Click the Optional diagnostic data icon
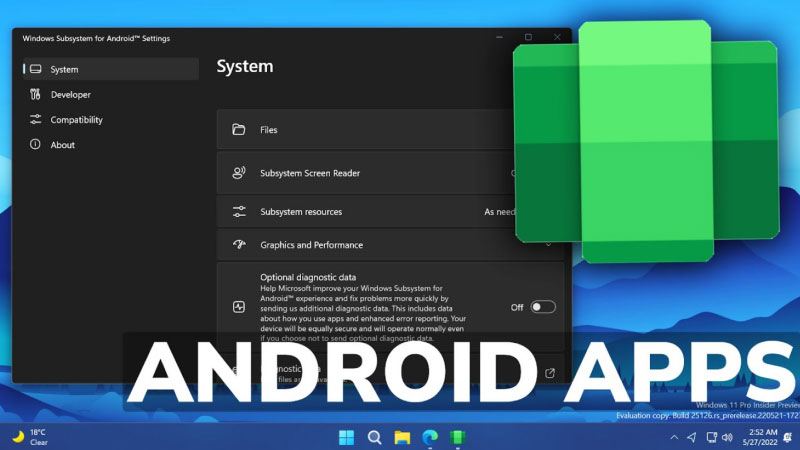Screen dimensions: 800x450 click(x=239, y=307)
